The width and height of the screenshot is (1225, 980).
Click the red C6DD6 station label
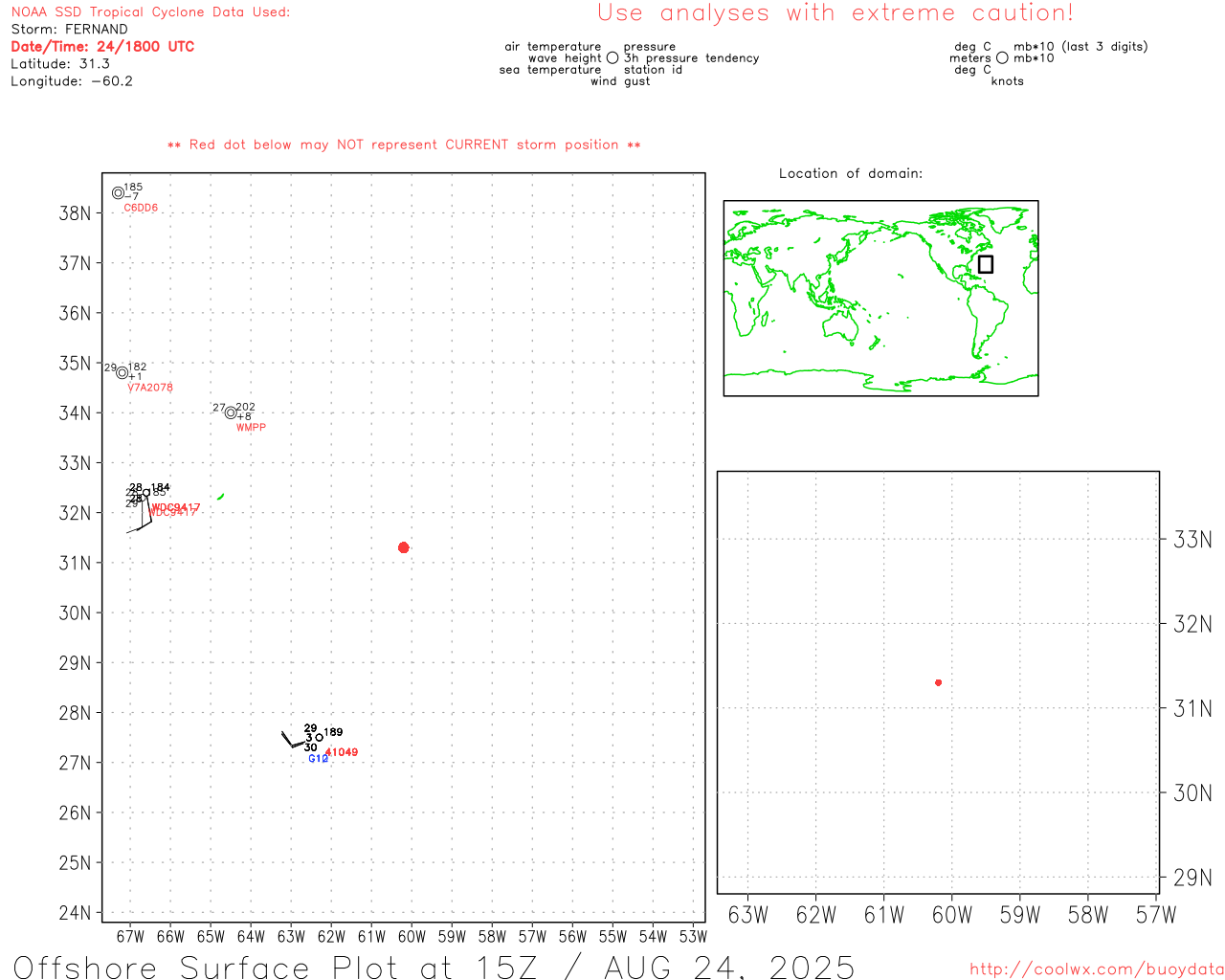point(141,208)
